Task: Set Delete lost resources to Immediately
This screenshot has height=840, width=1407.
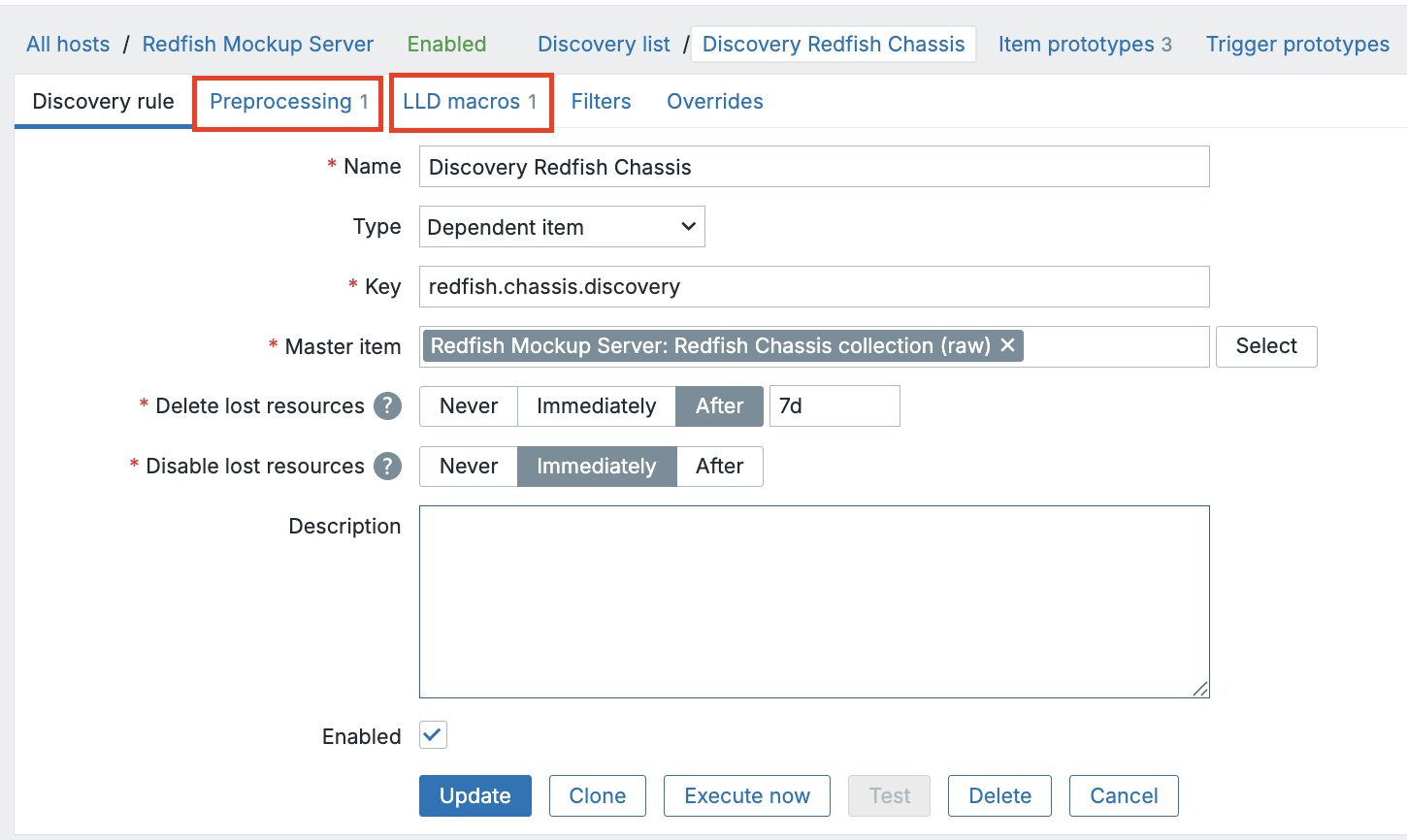Action: tap(596, 405)
